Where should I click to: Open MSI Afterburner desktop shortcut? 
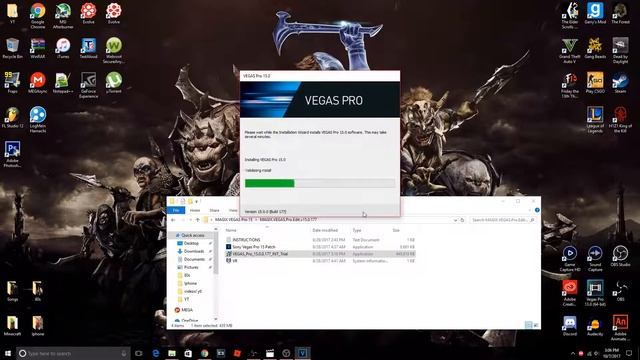tap(63, 15)
